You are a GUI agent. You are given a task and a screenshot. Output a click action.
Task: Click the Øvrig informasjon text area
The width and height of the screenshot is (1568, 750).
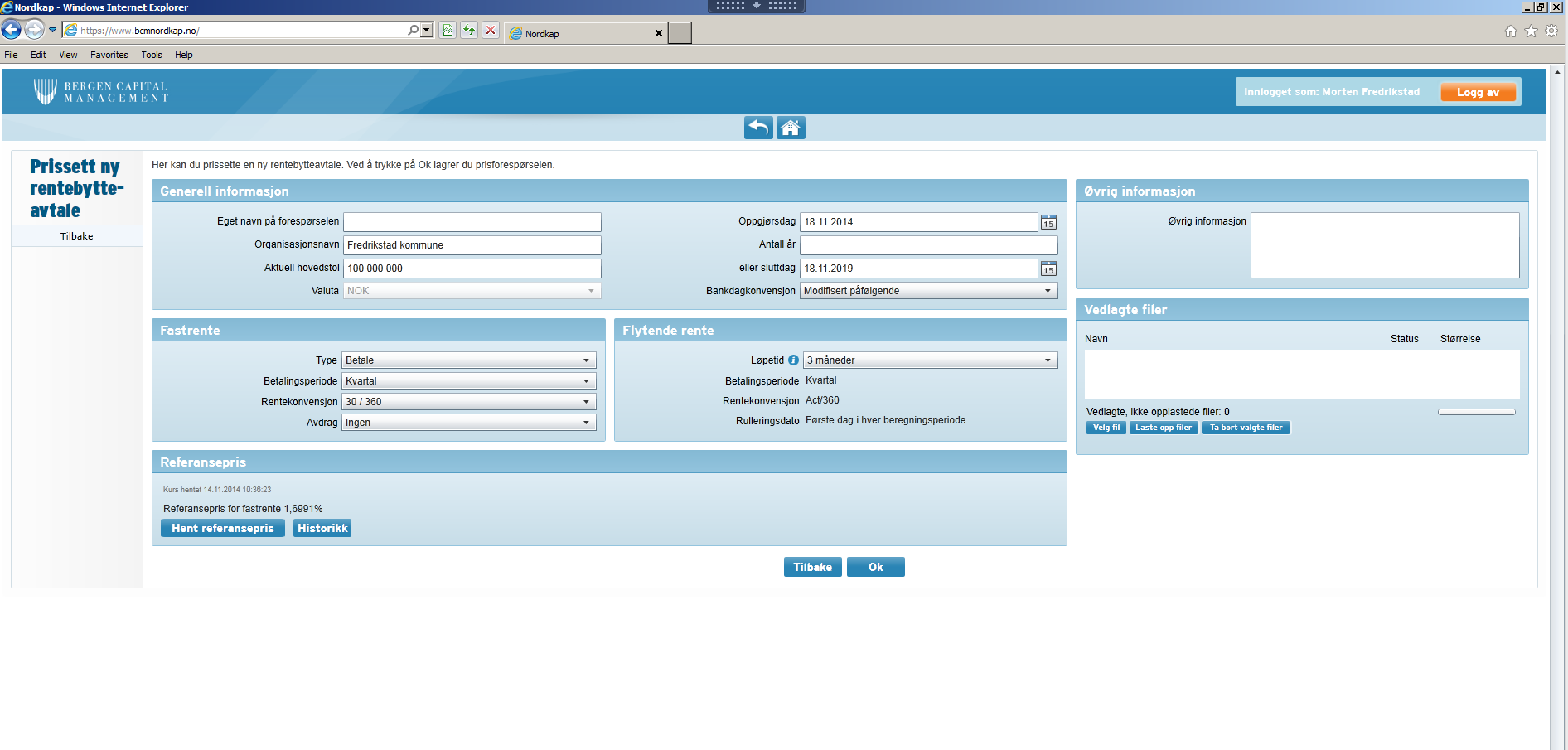click(x=1385, y=245)
